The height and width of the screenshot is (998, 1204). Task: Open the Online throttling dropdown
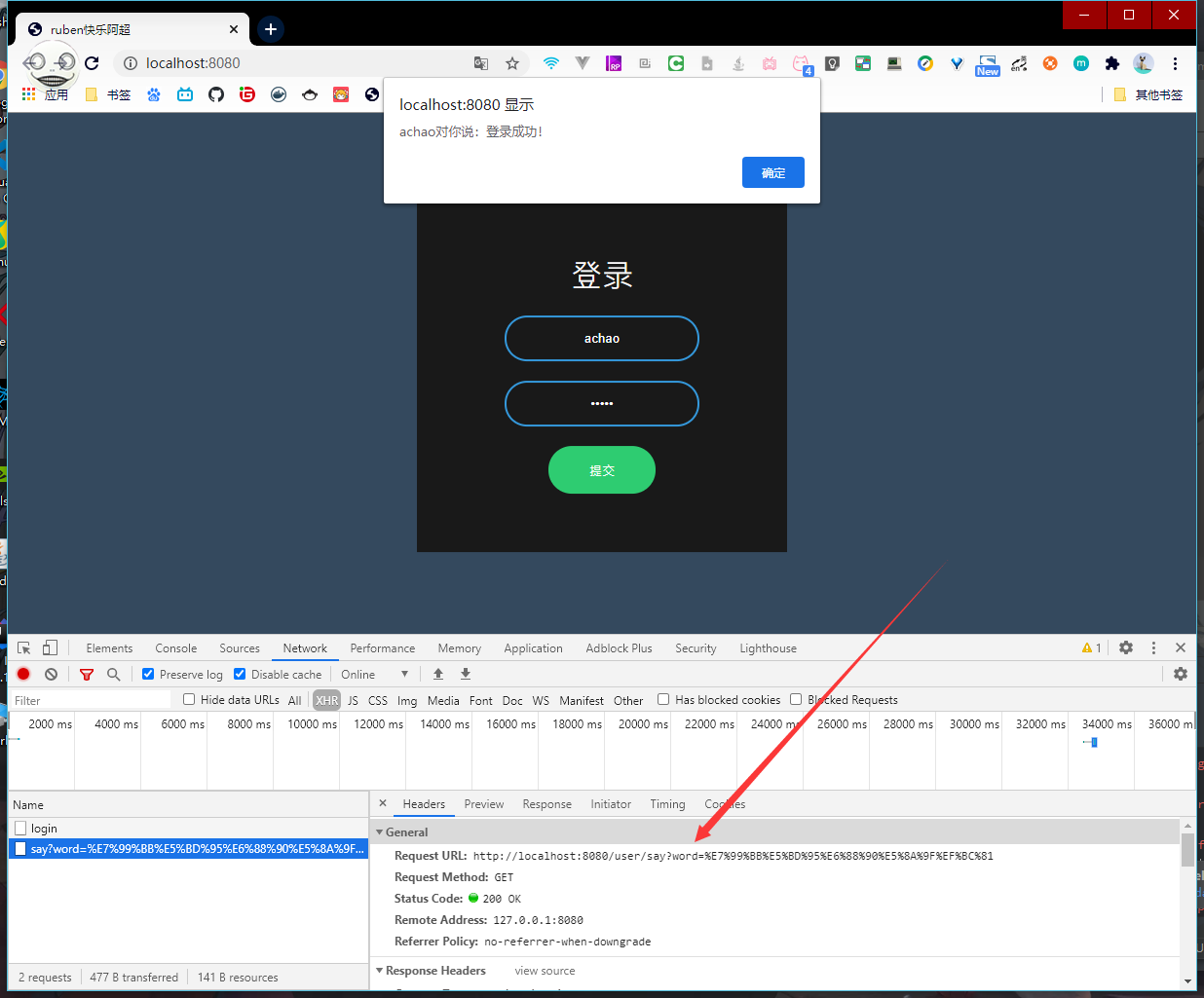(374, 675)
